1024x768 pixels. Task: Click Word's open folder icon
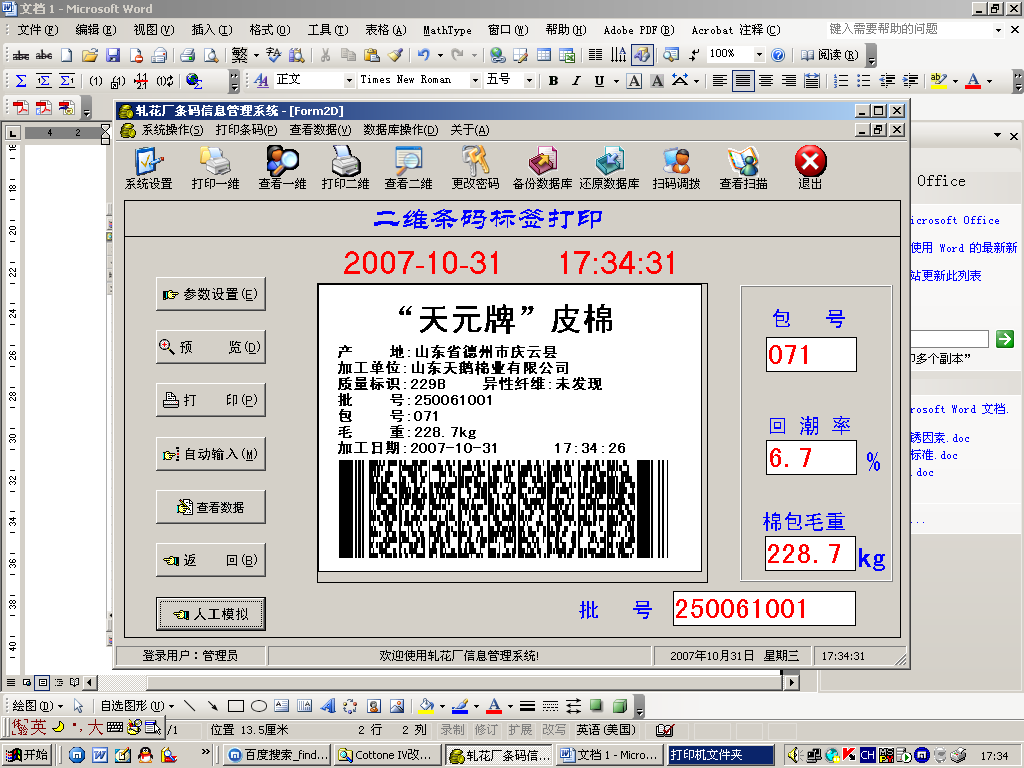pos(90,55)
